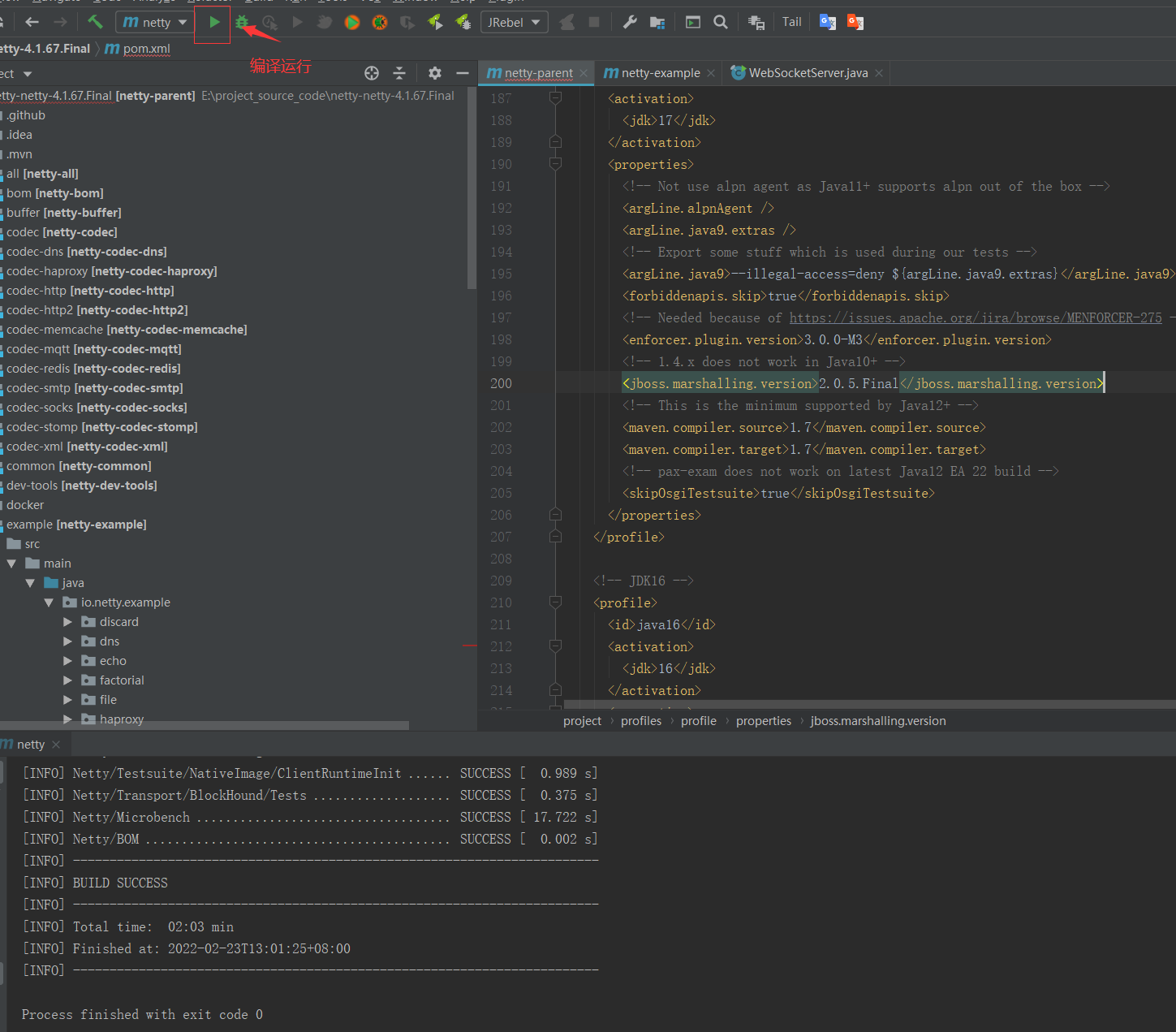Collapse the main folder arrow

11,563
